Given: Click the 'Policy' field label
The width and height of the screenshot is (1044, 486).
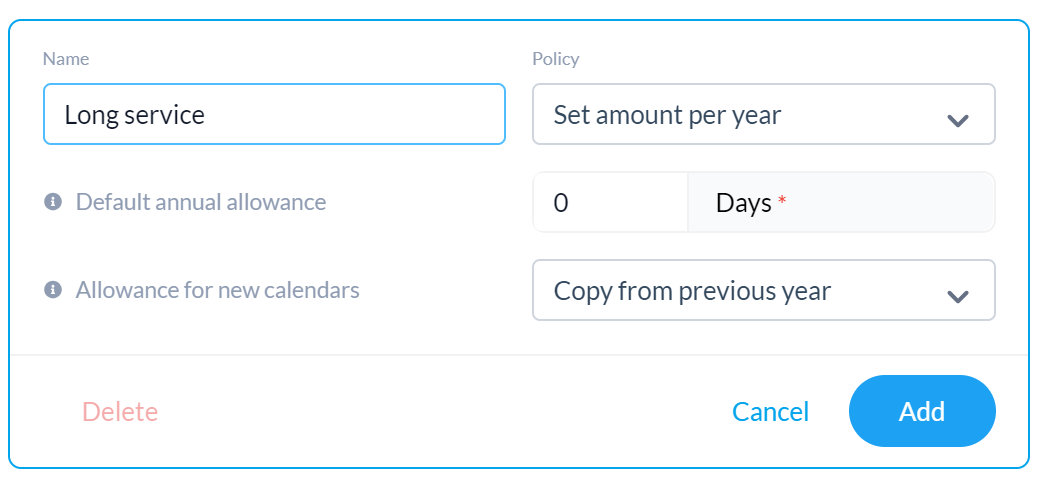Looking at the screenshot, I should tap(556, 59).
